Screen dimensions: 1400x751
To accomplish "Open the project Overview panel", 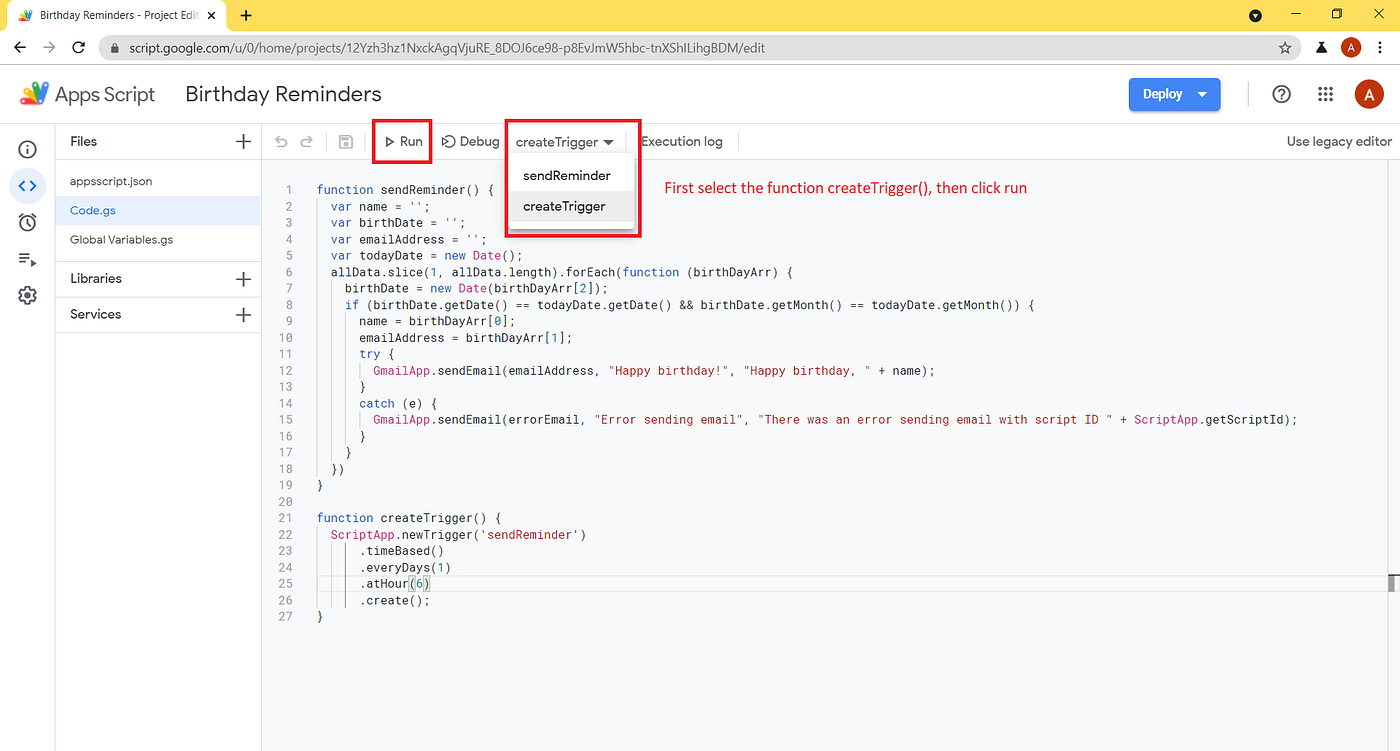I will click(x=27, y=148).
